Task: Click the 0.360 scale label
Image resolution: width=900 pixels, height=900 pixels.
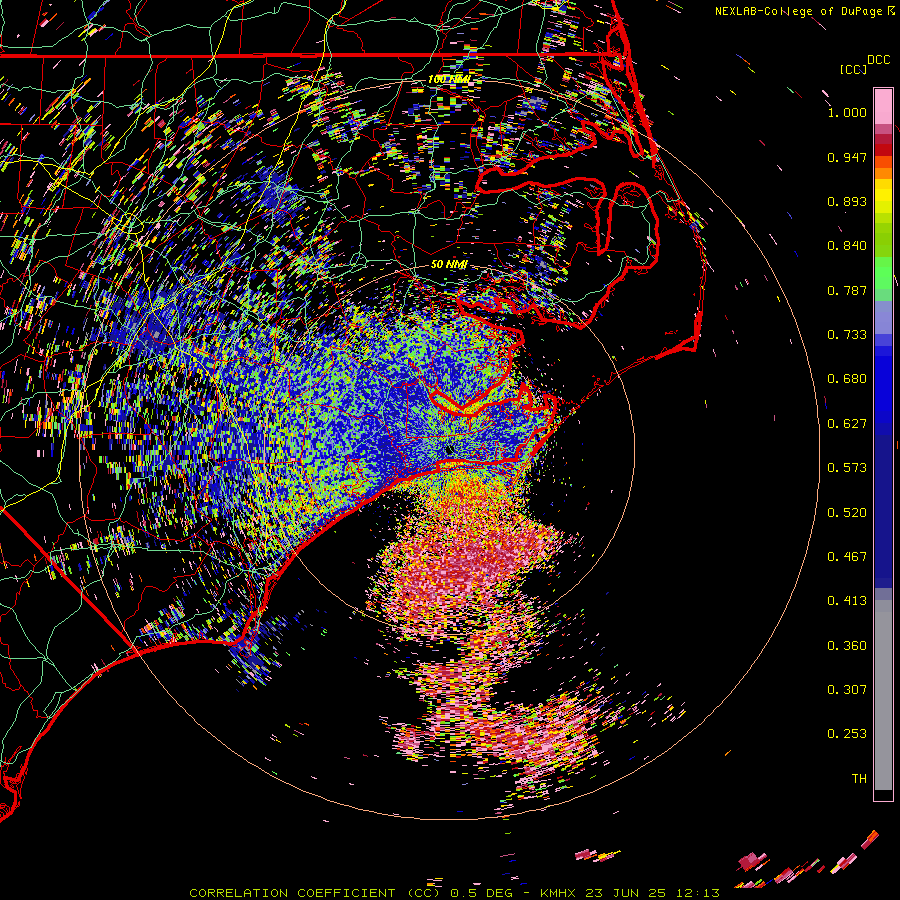Action: (847, 646)
